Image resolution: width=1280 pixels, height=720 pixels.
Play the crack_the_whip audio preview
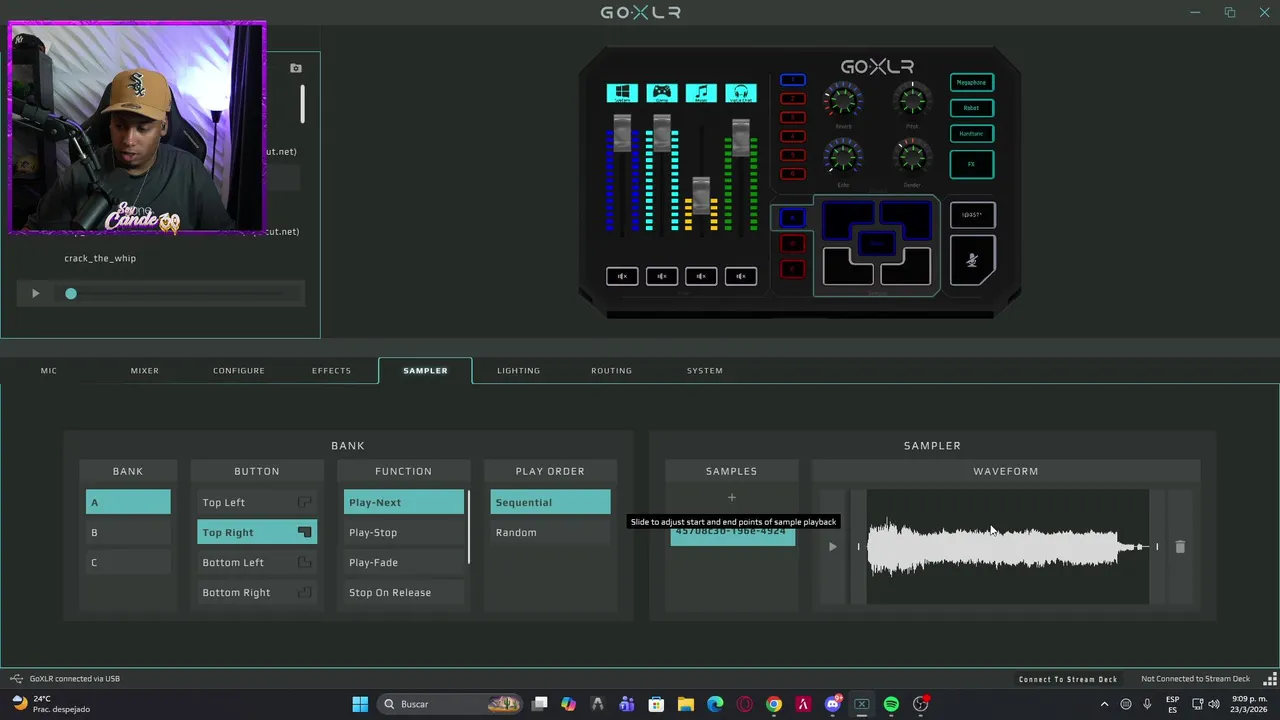[x=35, y=293]
